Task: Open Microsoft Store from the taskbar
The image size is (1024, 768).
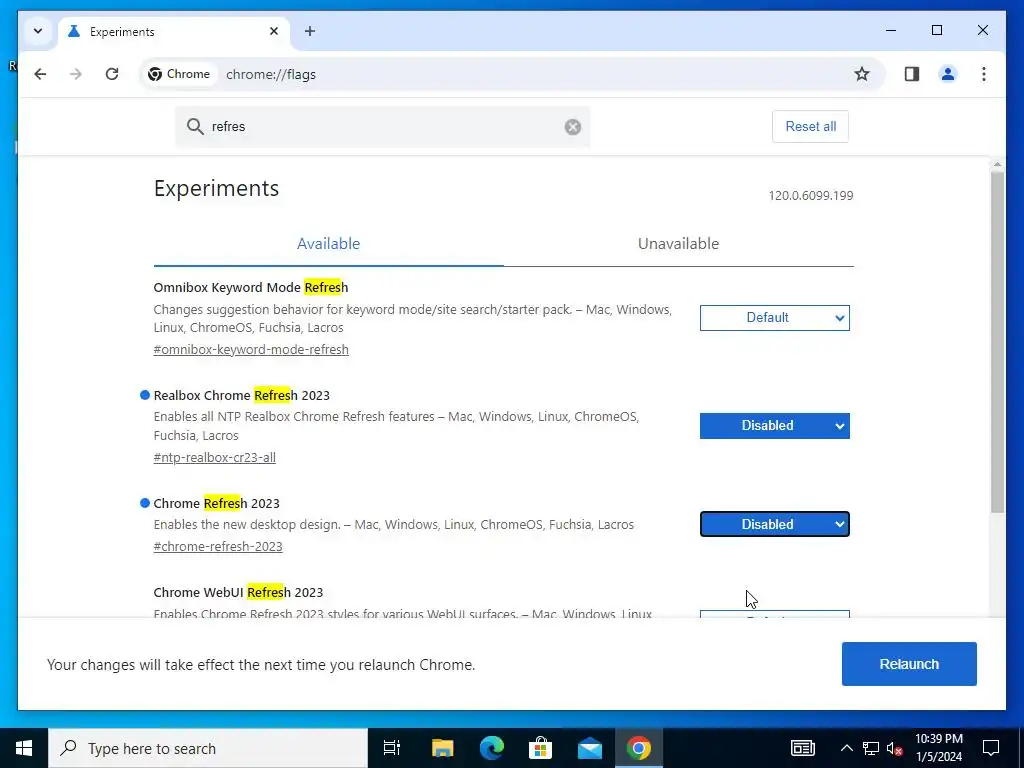Action: pyautogui.click(x=541, y=748)
